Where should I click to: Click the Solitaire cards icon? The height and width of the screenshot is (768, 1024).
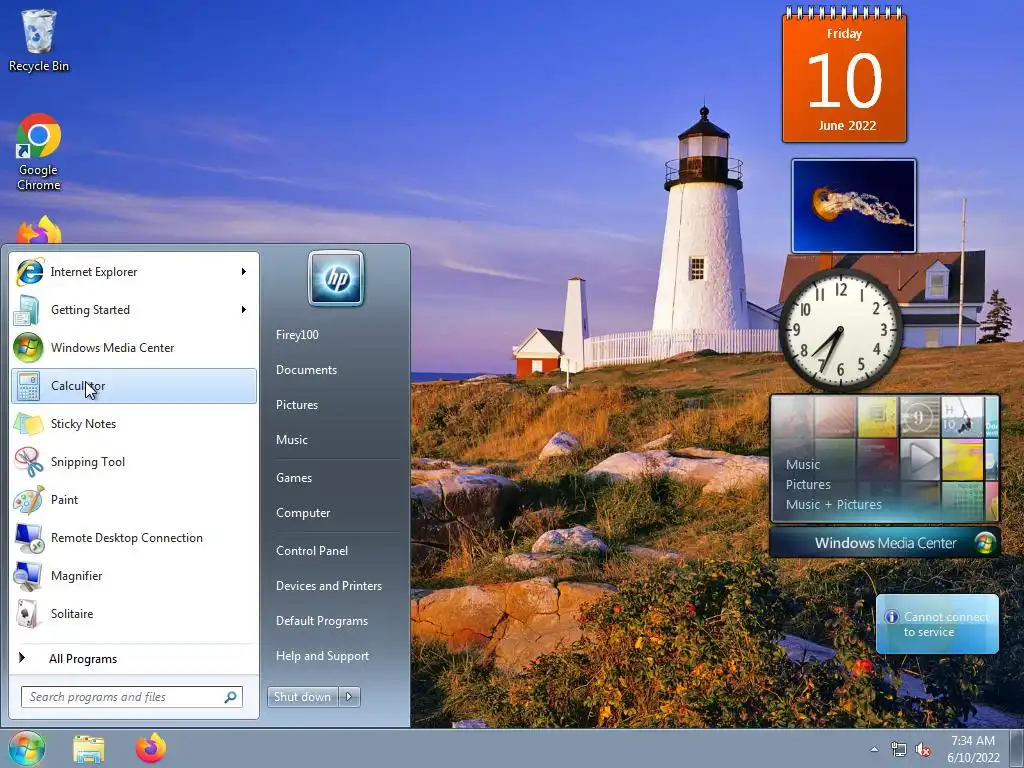tap(28, 614)
